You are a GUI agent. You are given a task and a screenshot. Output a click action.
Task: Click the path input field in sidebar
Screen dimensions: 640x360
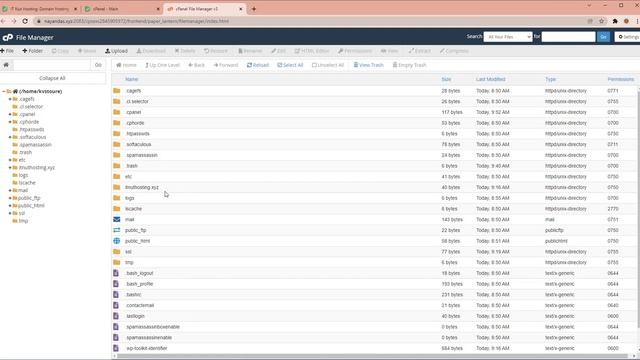[51, 64]
